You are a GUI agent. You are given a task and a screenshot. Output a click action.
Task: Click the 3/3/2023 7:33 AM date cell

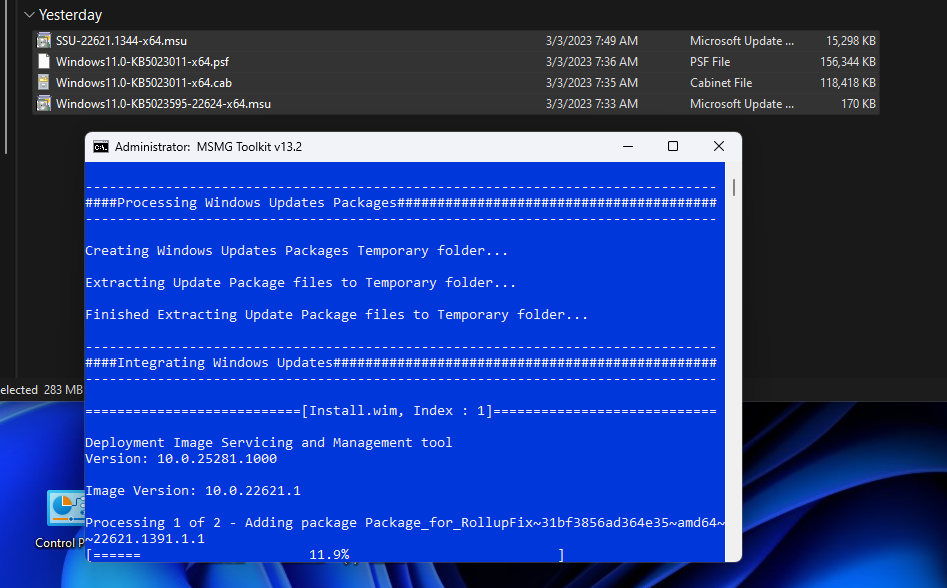pos(592,104)
